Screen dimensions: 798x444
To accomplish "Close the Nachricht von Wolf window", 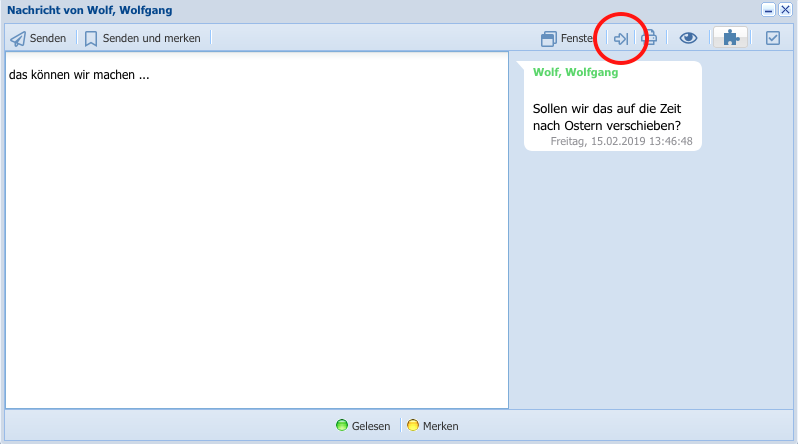I will click(x=785, y=10).
